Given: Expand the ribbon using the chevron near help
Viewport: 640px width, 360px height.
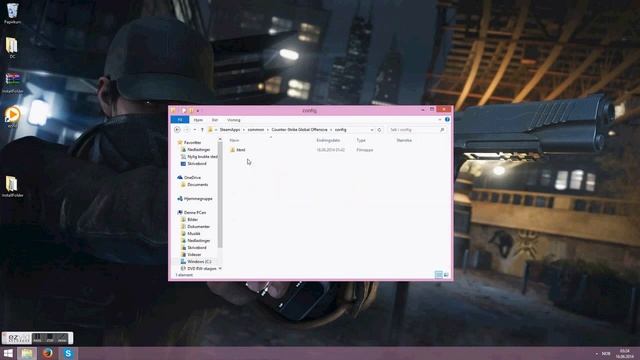Looking at the screenshot, I should coord(440,120).
